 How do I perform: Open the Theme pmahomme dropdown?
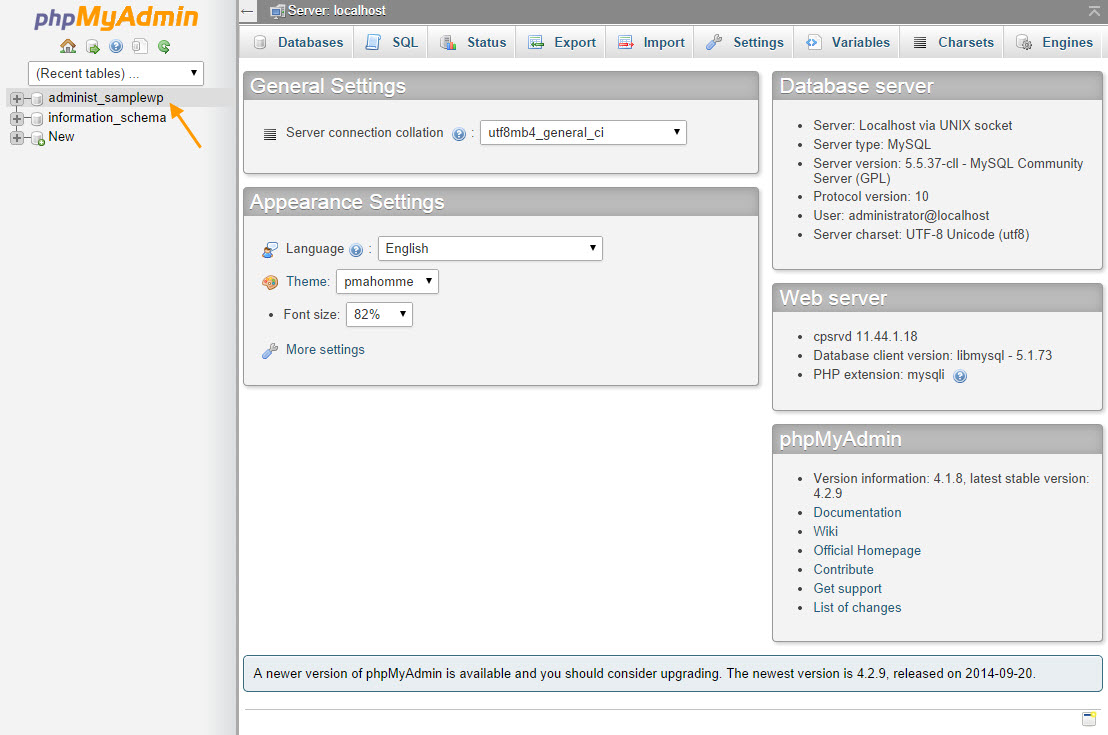click(x=387, y=281)
